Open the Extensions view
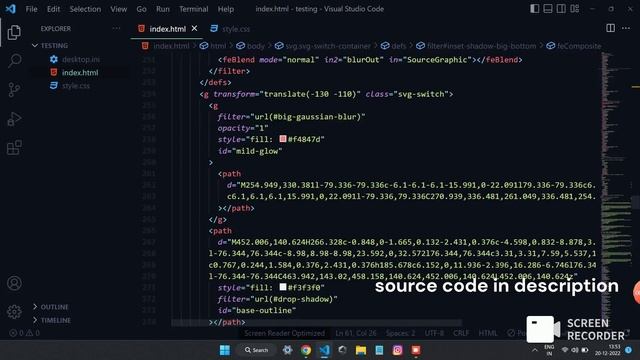 14,148
